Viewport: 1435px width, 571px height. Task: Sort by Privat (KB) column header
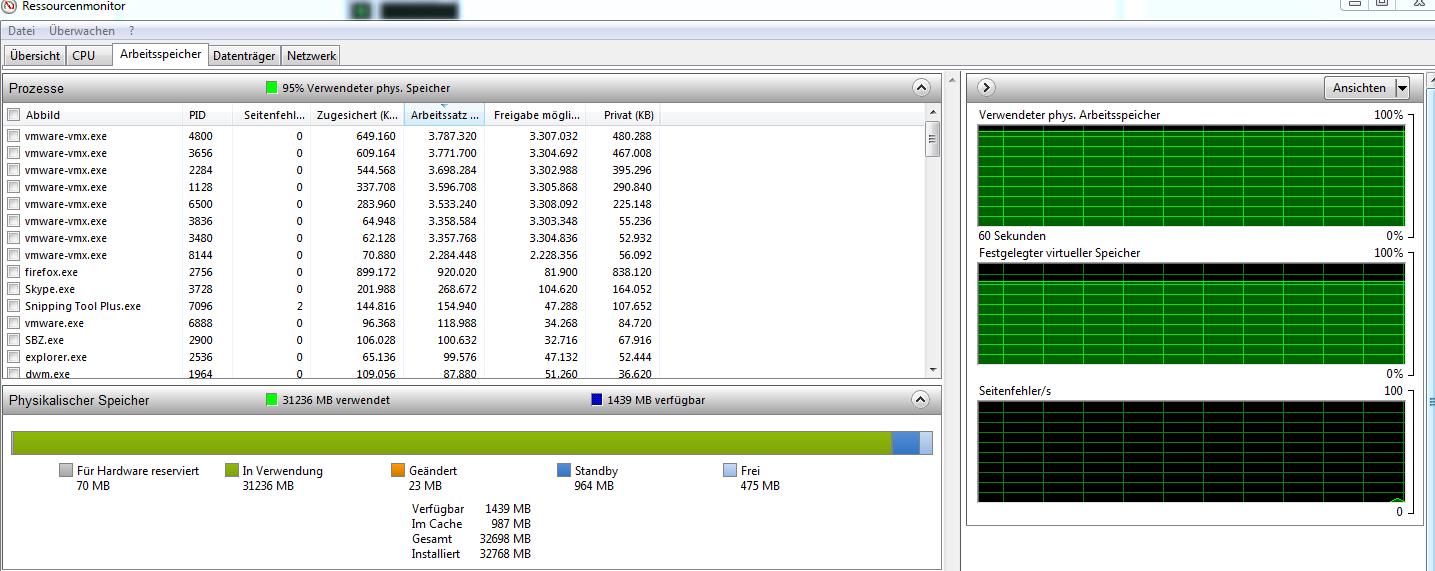click(623, 115)
